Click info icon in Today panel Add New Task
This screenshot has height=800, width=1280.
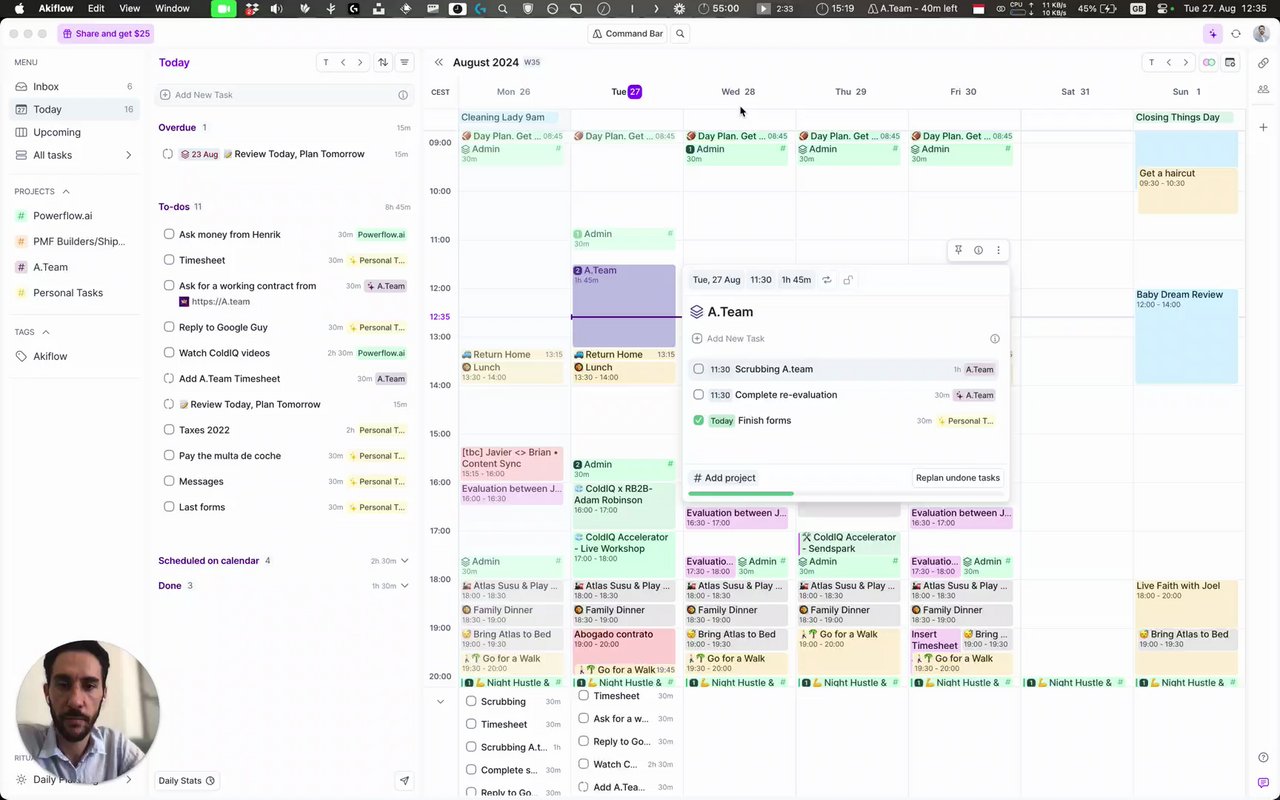[403, 95]
